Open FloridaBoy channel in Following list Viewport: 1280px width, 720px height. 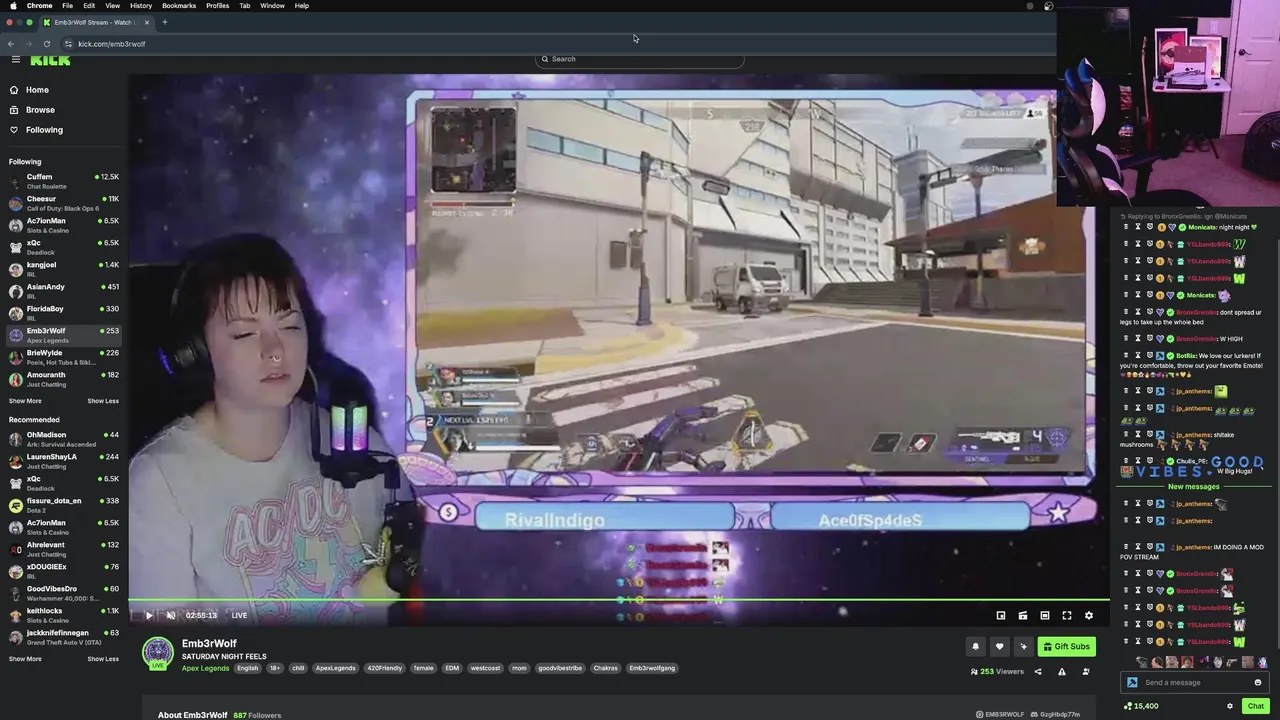pyautogui.click(x=64, y=313)
